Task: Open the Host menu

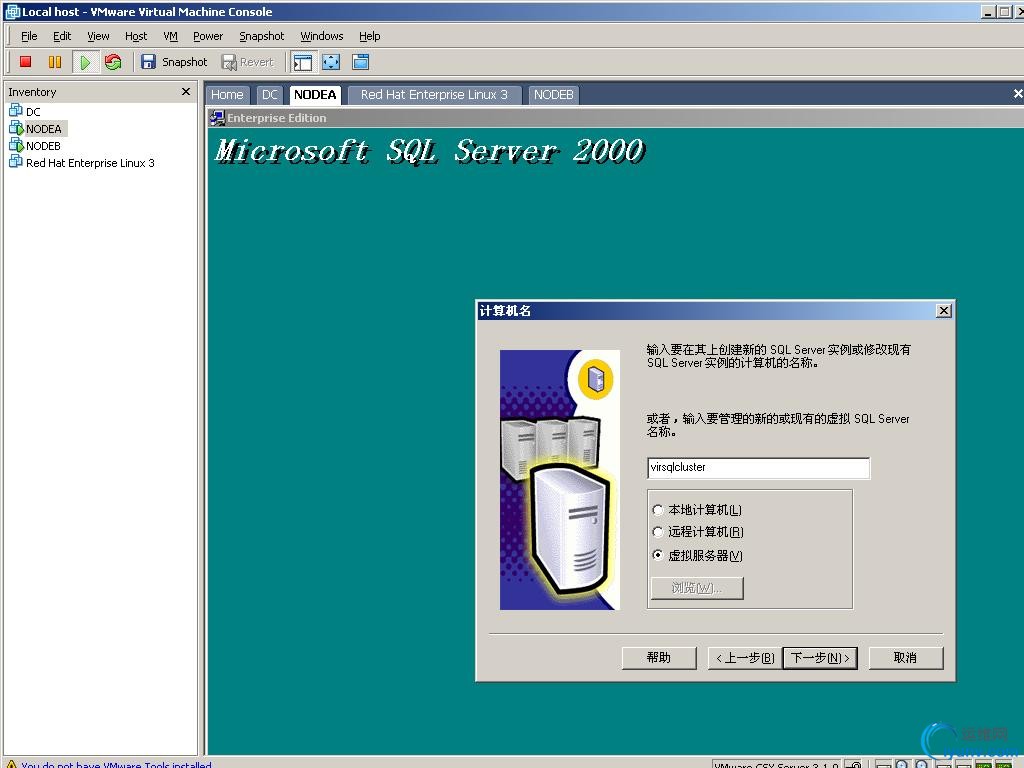Action: pos(136,36)
